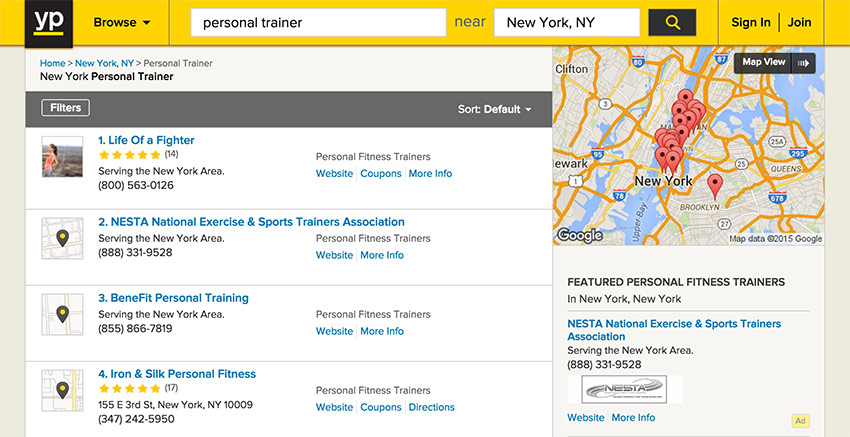
Task: View Coupons for Iron & Silk Personal Fitness
Action: (x=381, y=407)
